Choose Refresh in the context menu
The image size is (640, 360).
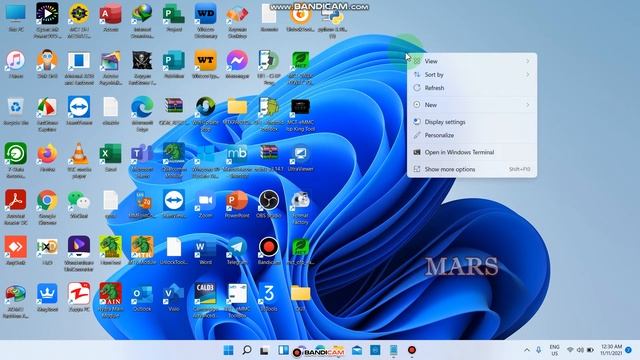point(472,88)
